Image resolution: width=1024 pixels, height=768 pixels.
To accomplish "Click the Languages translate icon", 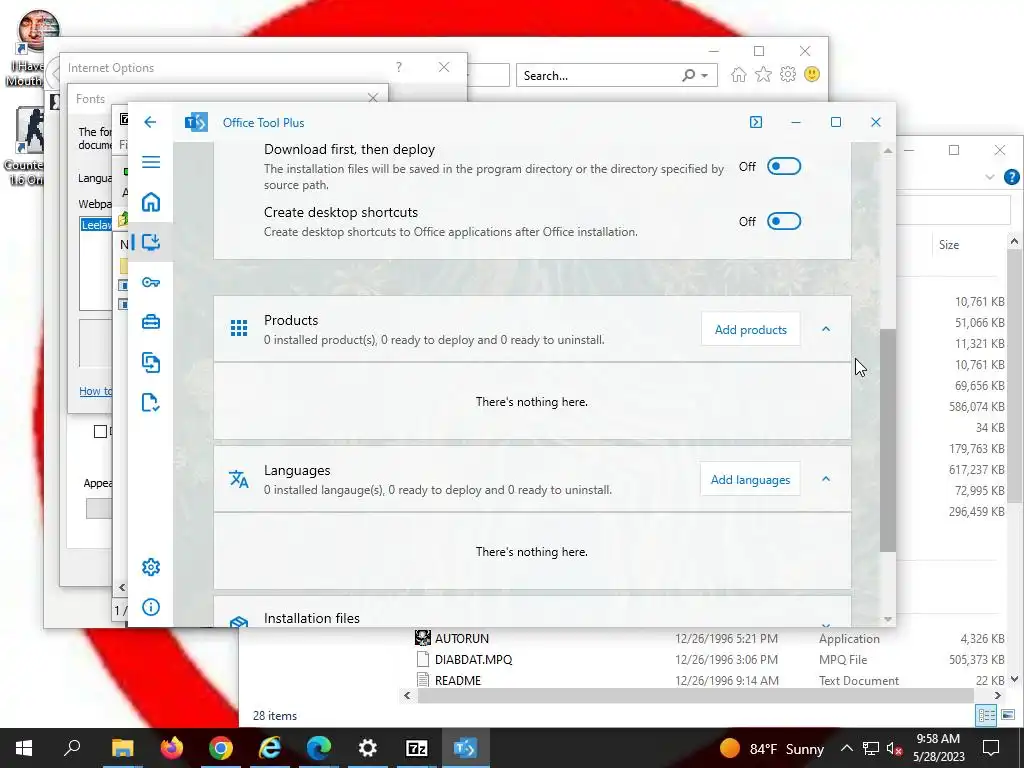I will pyautogui.click(x=239, y=479).
